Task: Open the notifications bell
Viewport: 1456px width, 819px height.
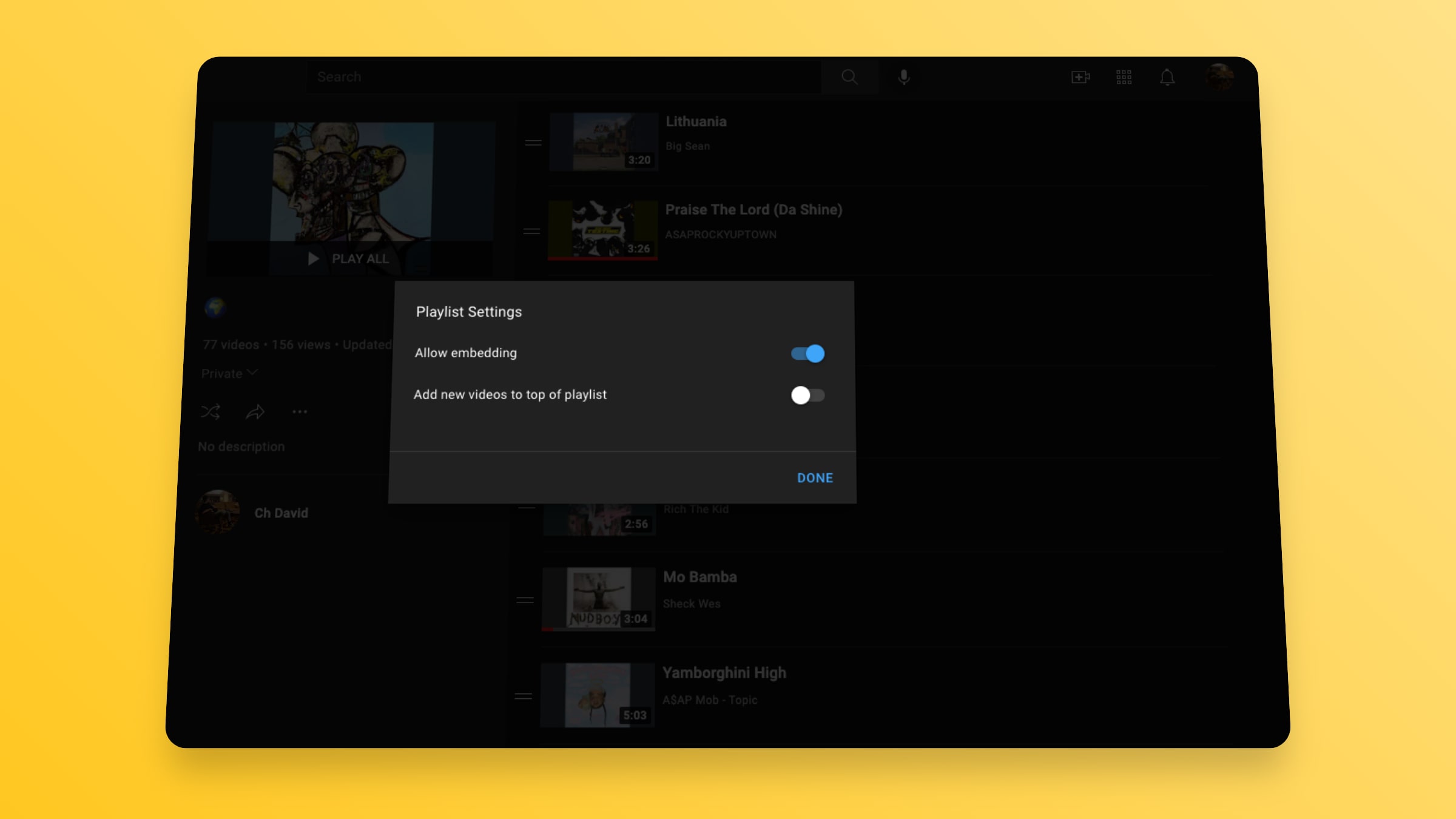Action: [1167, 77]
